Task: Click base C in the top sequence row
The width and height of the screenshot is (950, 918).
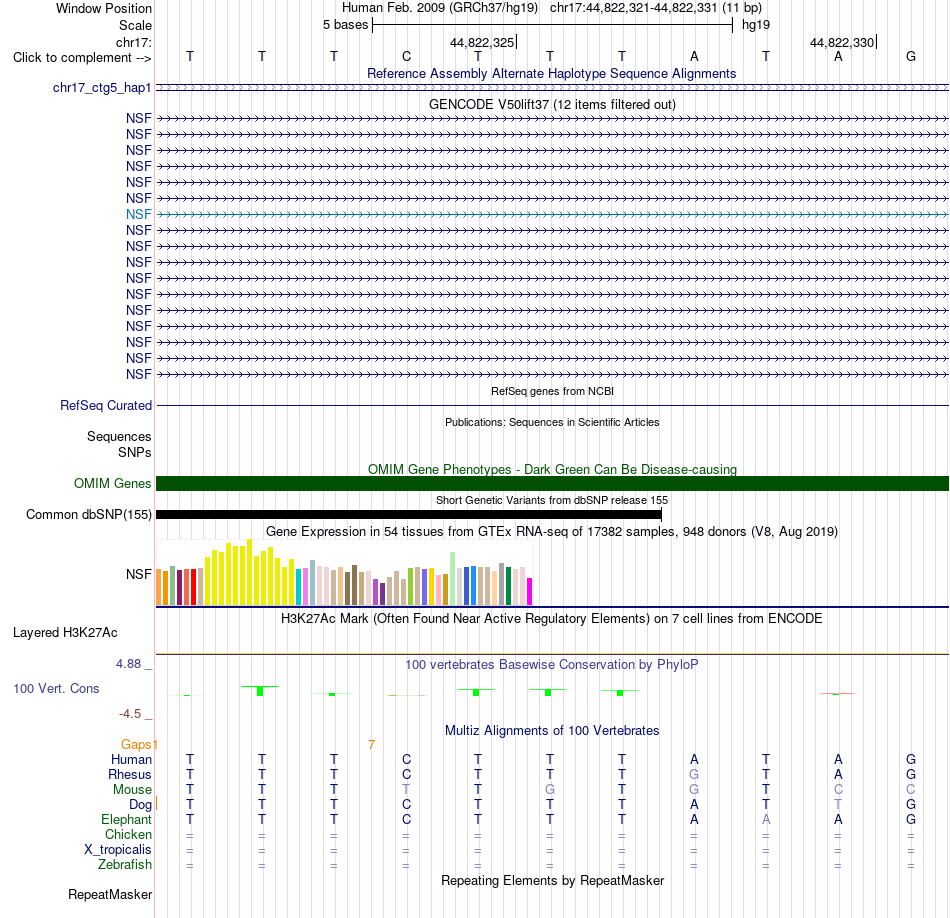Action: (407, 56)
